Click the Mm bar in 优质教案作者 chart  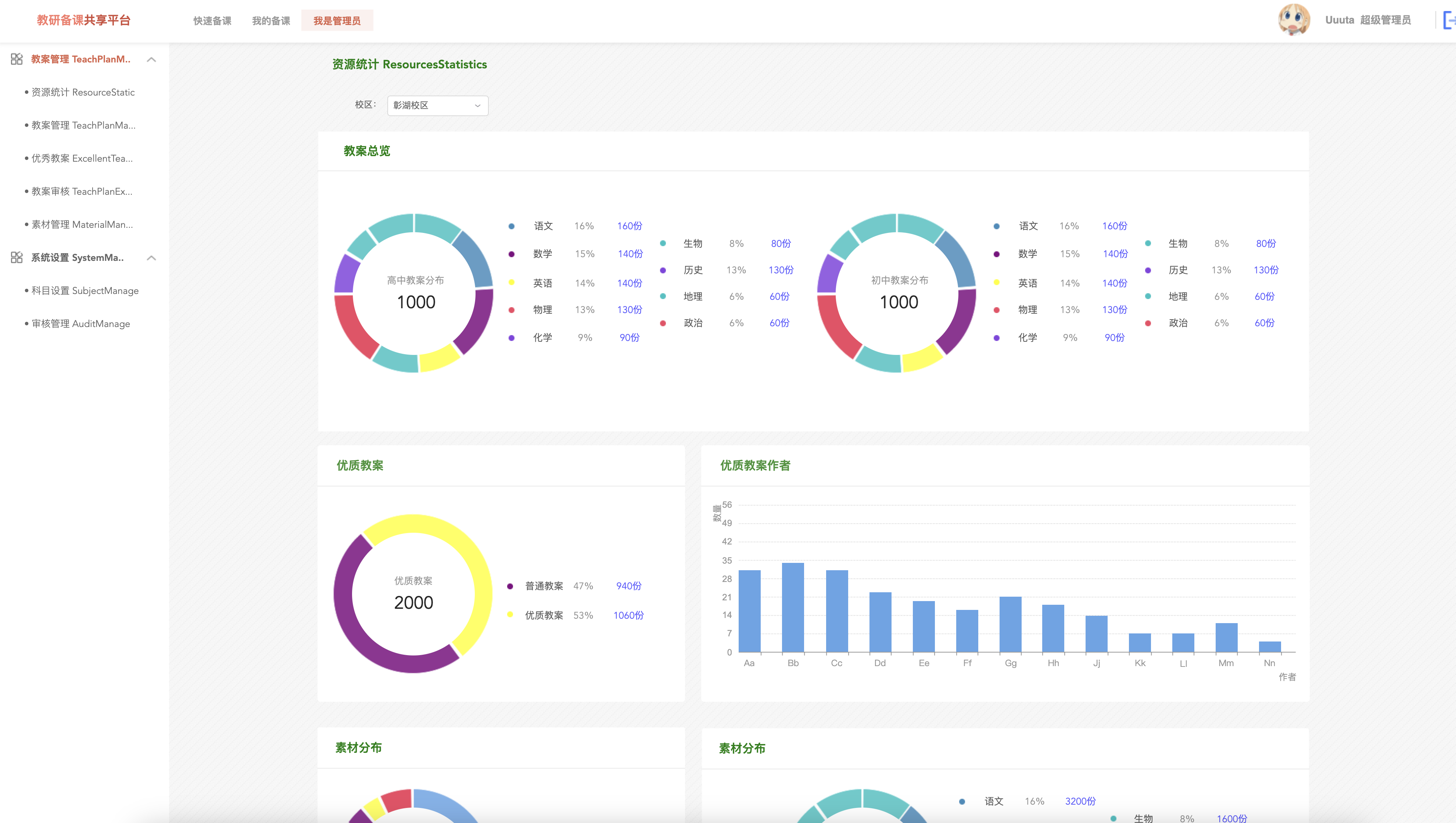click(1227, 637)
